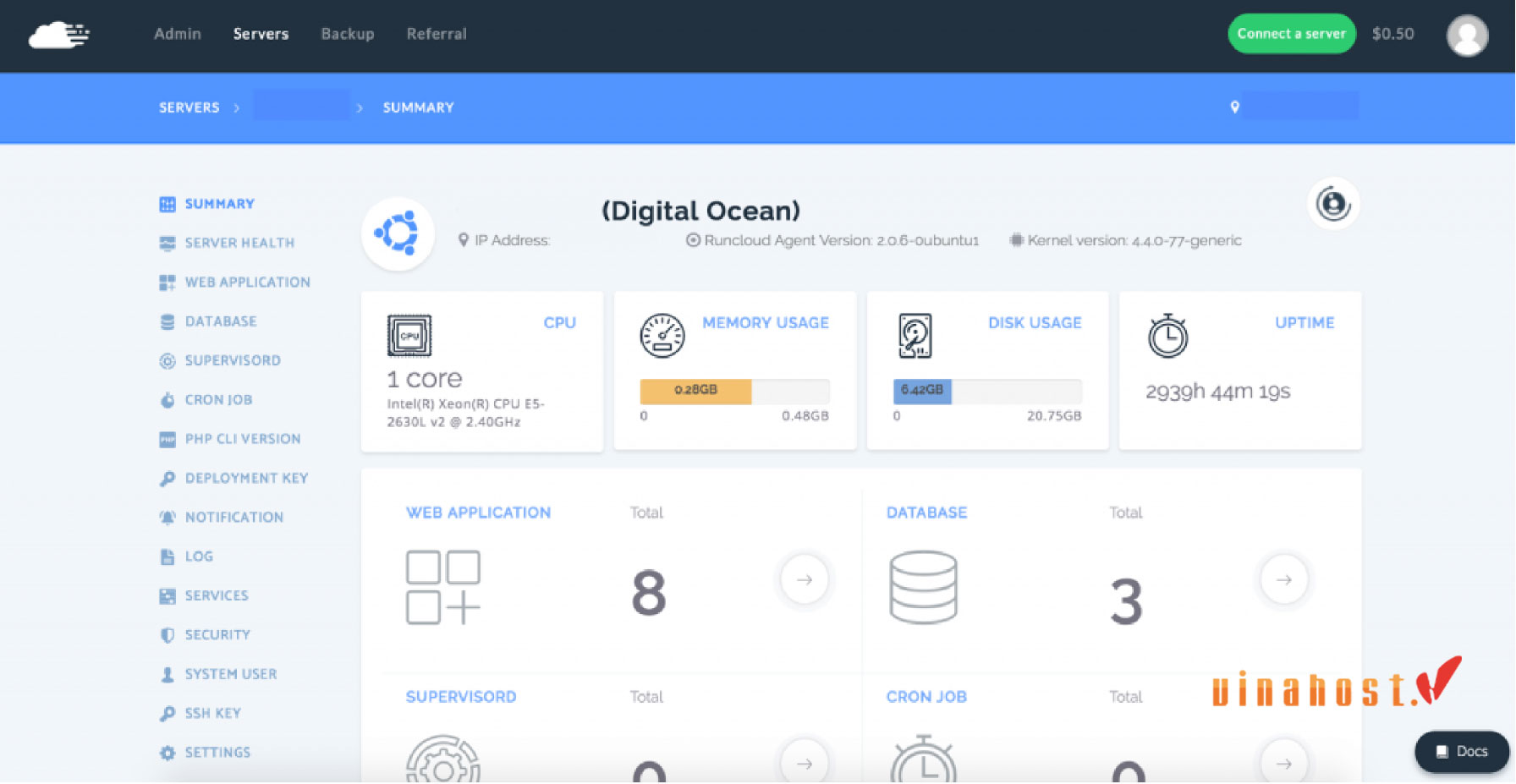Click the round refresh icon at top right
This screenshot has width=1516, height=784.
[1332, 204]
